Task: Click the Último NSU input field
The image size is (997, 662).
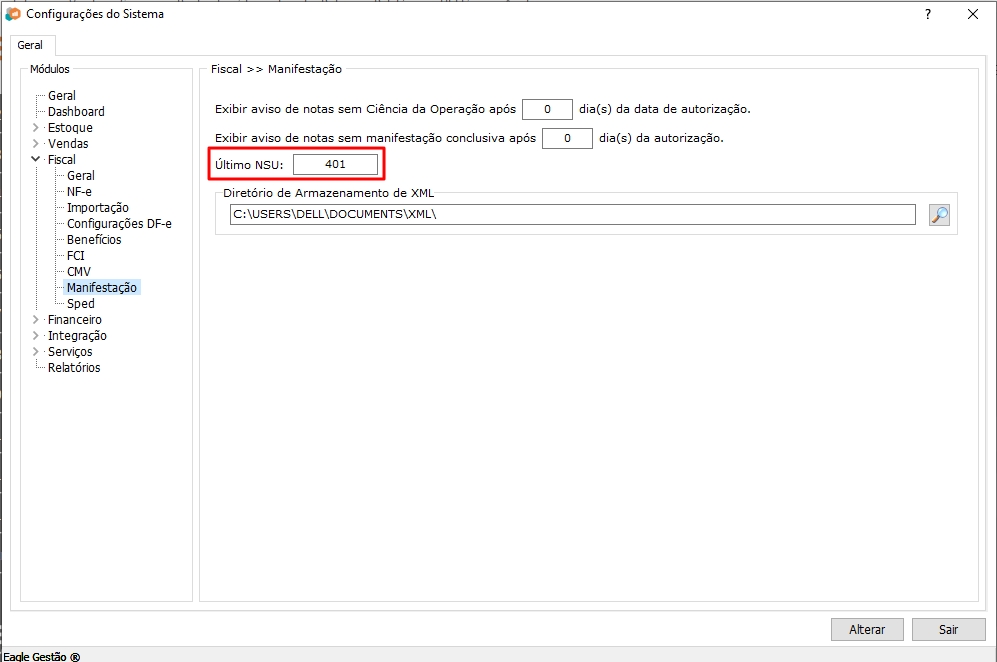Action: pyautogui.click(x=335, y=165)
